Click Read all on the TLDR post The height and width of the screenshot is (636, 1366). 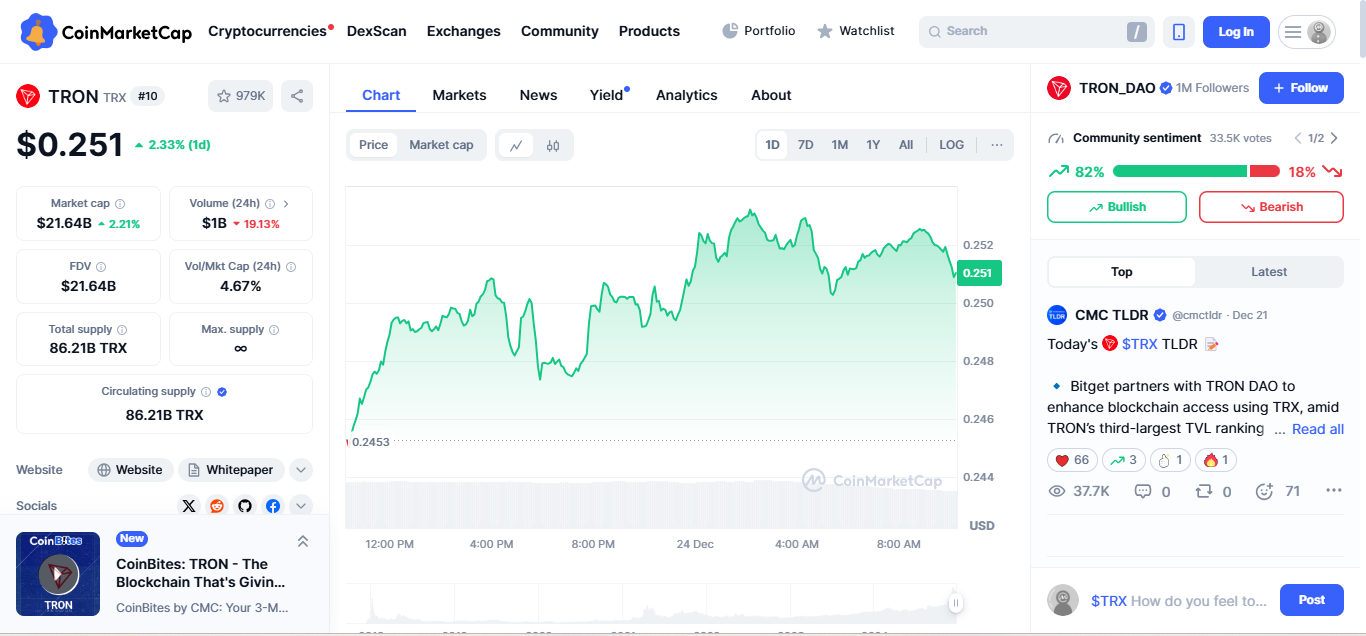[1318, 429]
